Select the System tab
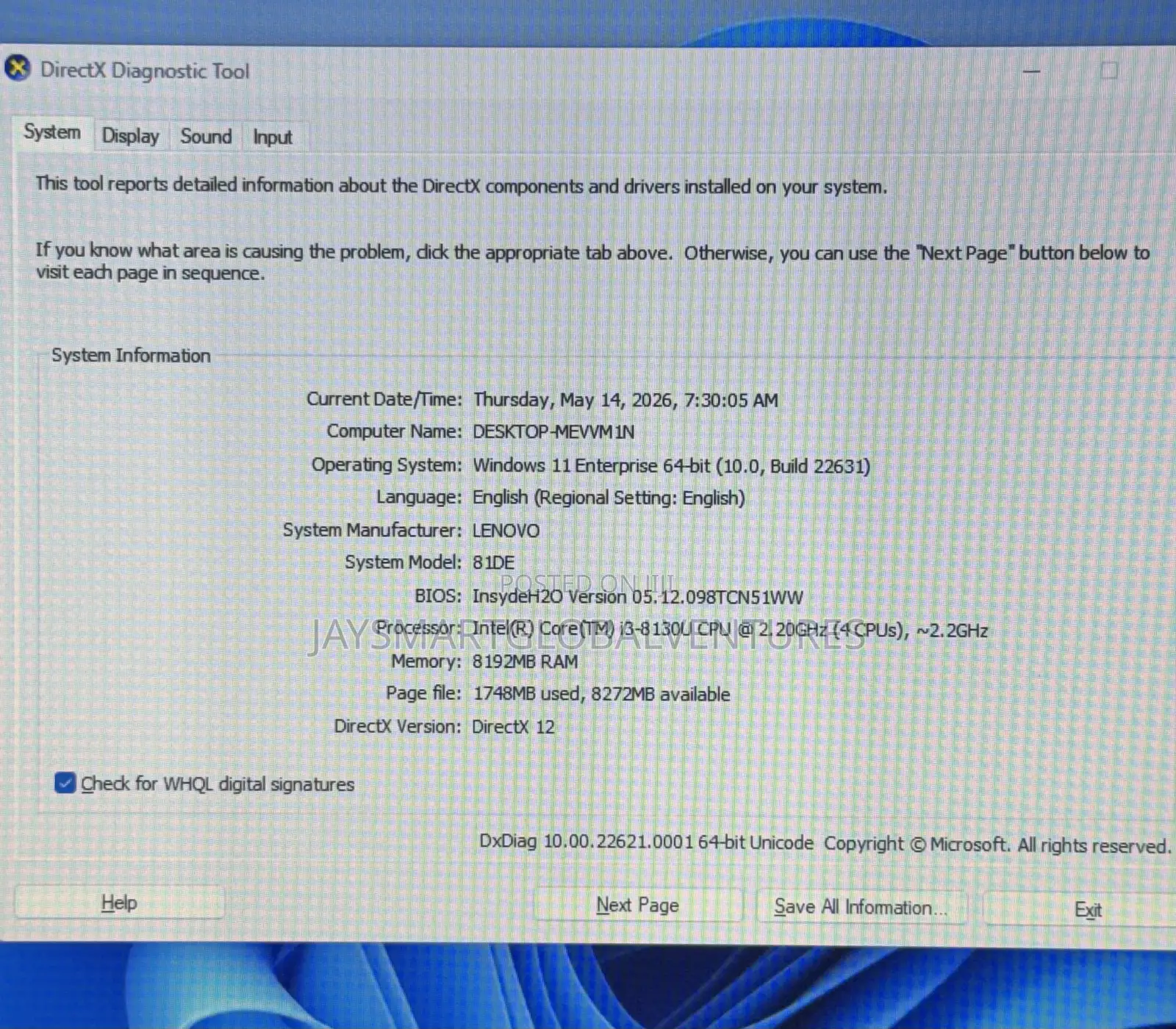 52,132
